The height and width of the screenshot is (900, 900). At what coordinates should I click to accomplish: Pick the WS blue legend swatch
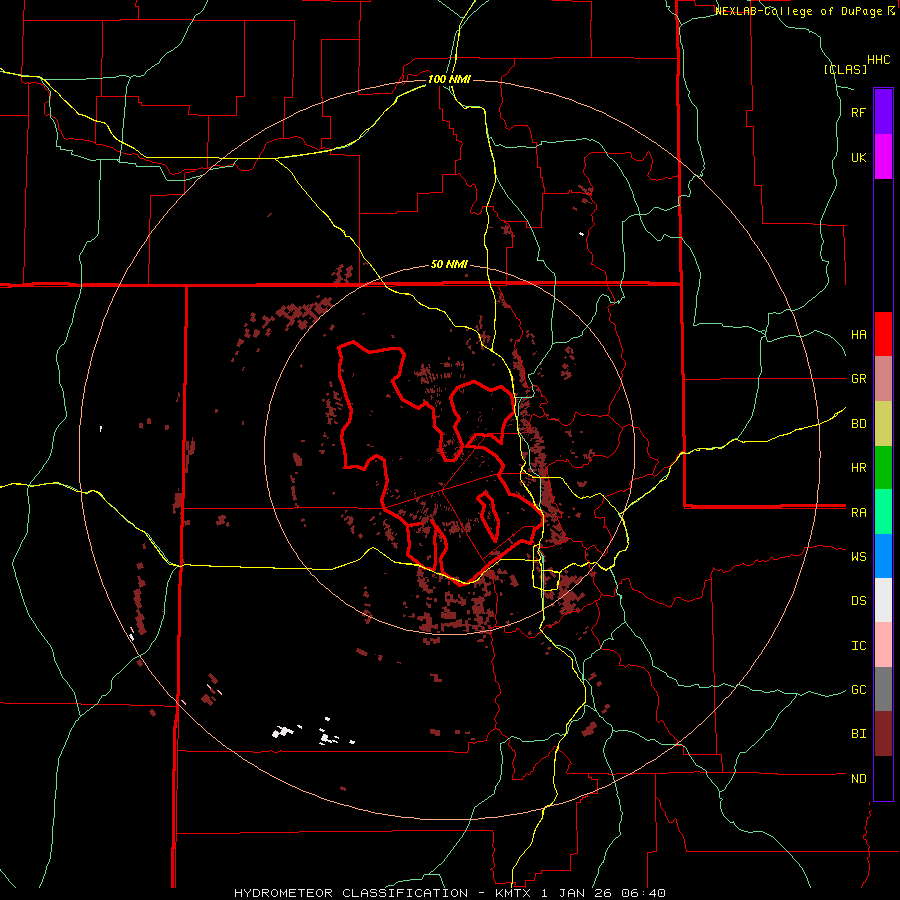(883, 556)
